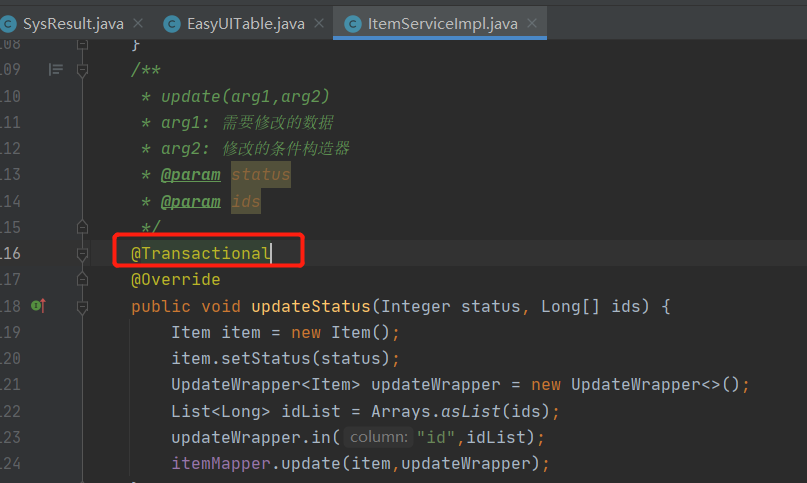
Task: Click the 'Integer status' parameter
Action: (451, 306)
